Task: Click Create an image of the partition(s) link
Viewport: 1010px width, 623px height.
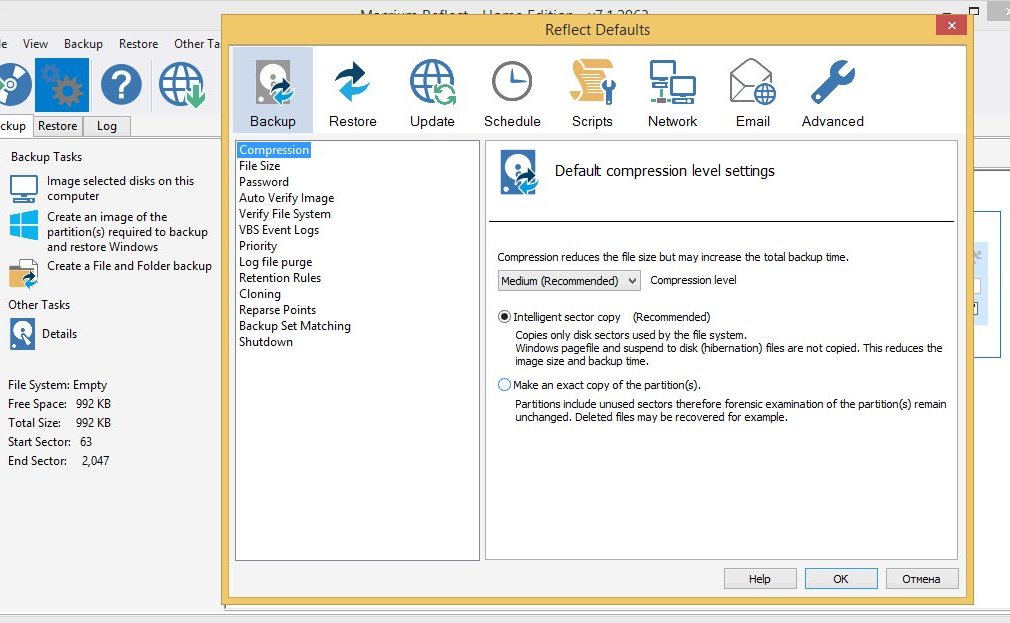Action: [x=128, y=232]
